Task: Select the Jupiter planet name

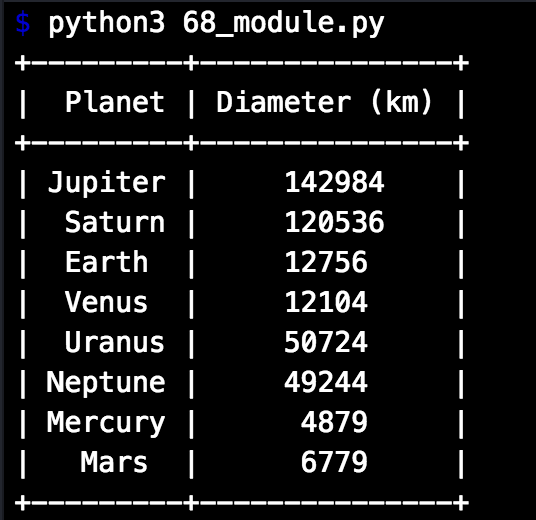Action: pos(106,182)
